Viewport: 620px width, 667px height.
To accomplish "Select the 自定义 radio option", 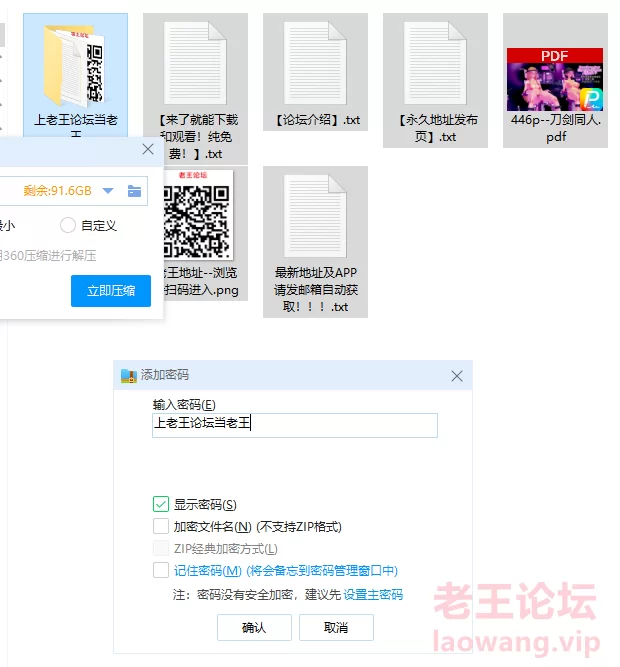I will pos(68,226).
